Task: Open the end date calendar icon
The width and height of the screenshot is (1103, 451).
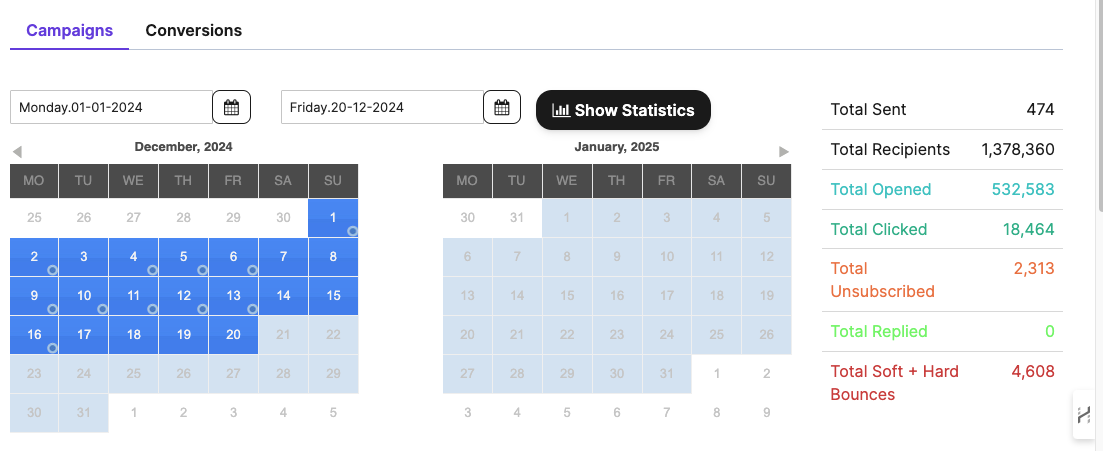Action: (x=502, y=107)
